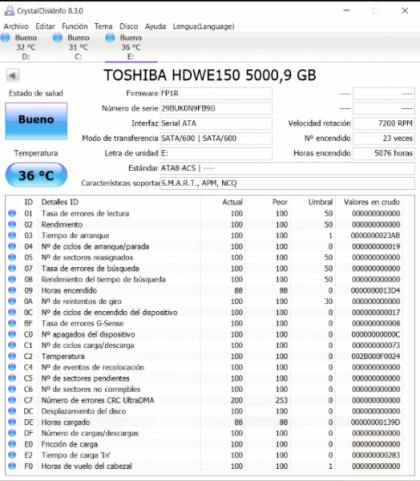Click the status icon for attribute 04

(12, 246)
